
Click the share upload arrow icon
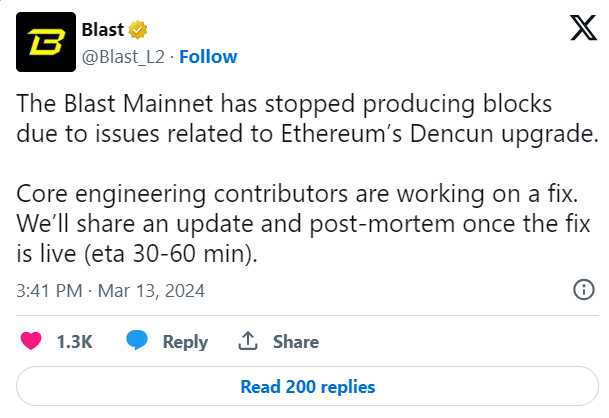point(248,341)
